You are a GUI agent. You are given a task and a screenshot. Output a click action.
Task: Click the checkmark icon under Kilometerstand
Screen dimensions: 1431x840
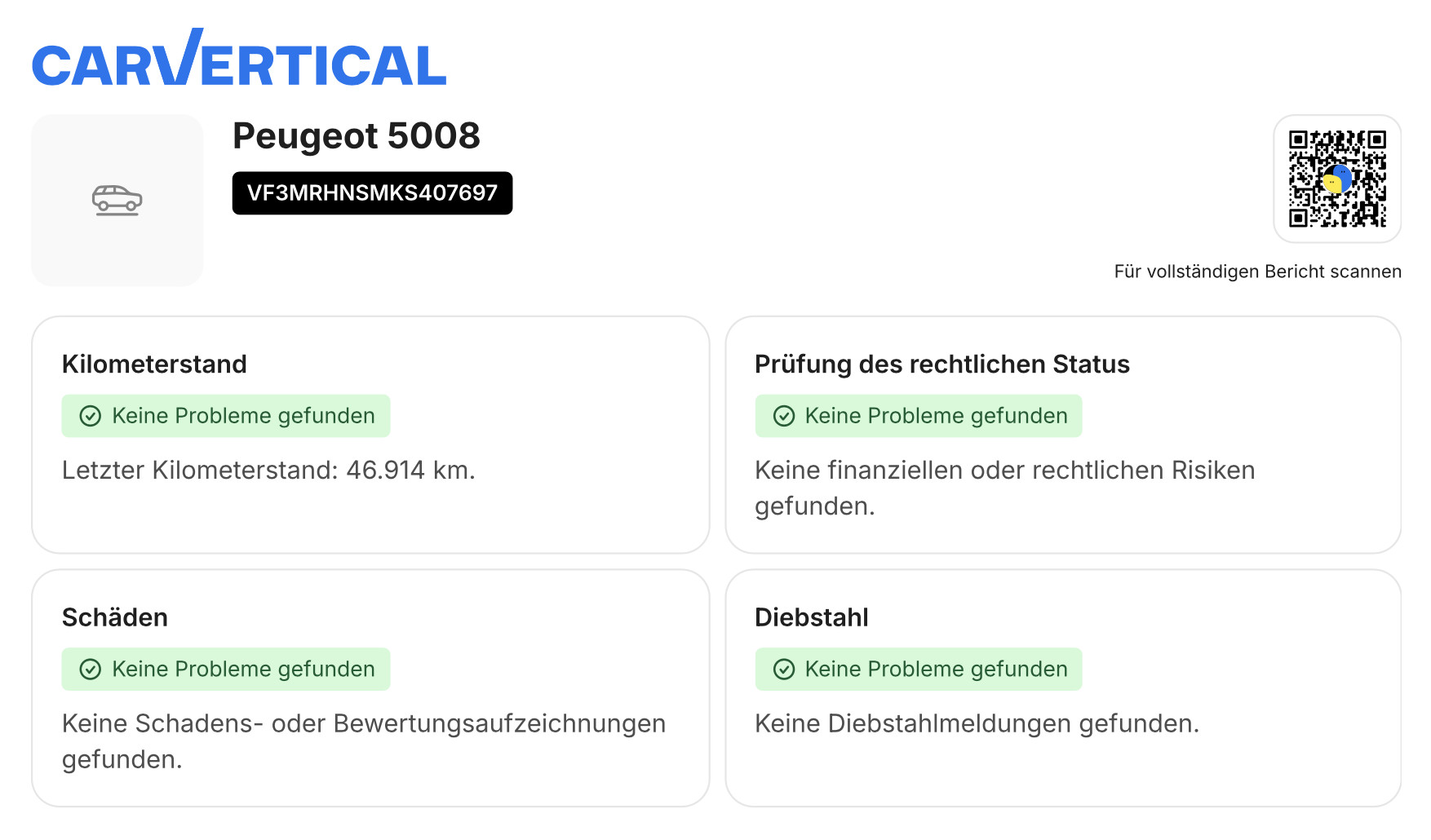pyautogui.click(x=91, y=416)
